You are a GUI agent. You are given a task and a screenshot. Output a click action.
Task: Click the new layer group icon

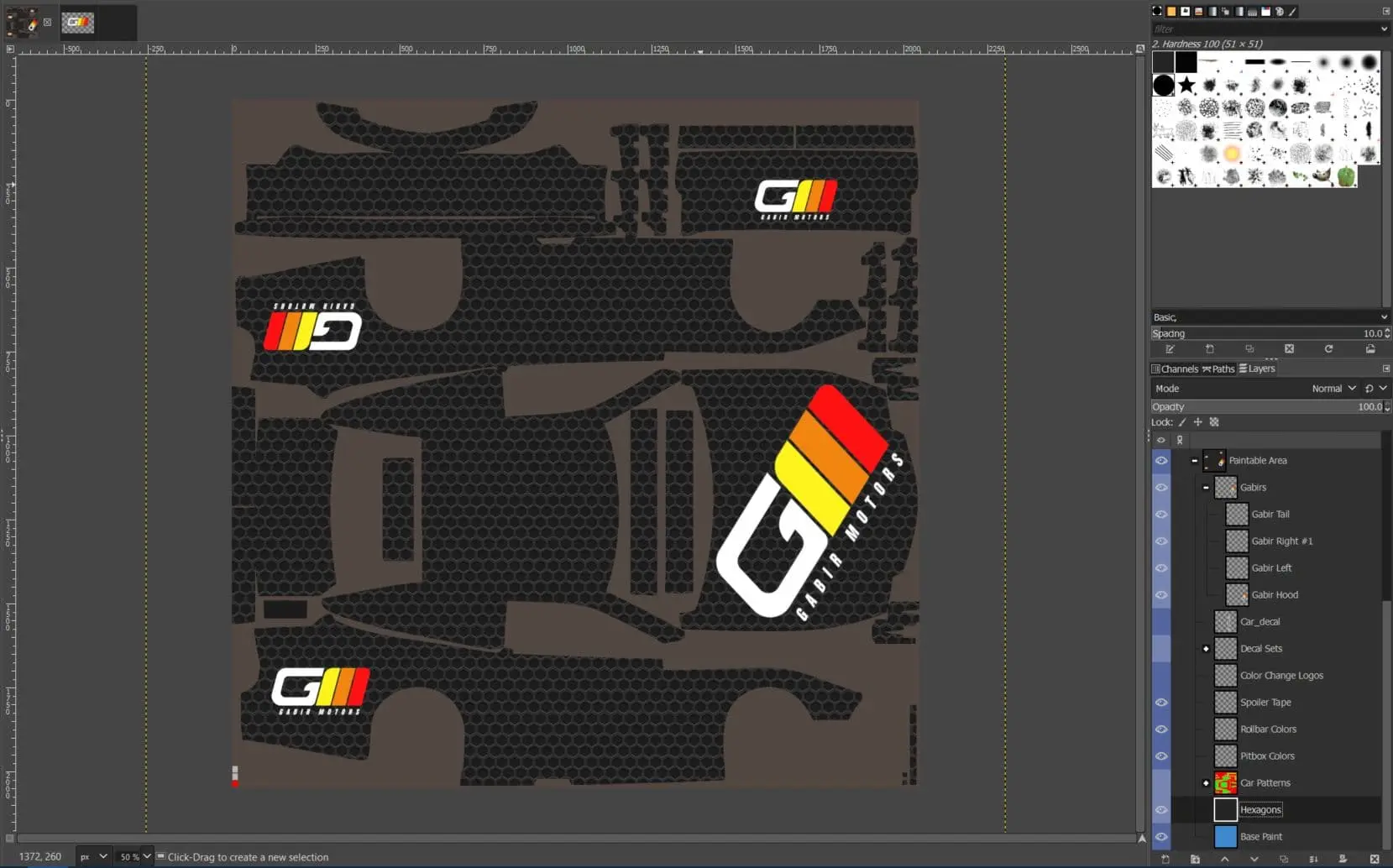(x=1195, y=859)
